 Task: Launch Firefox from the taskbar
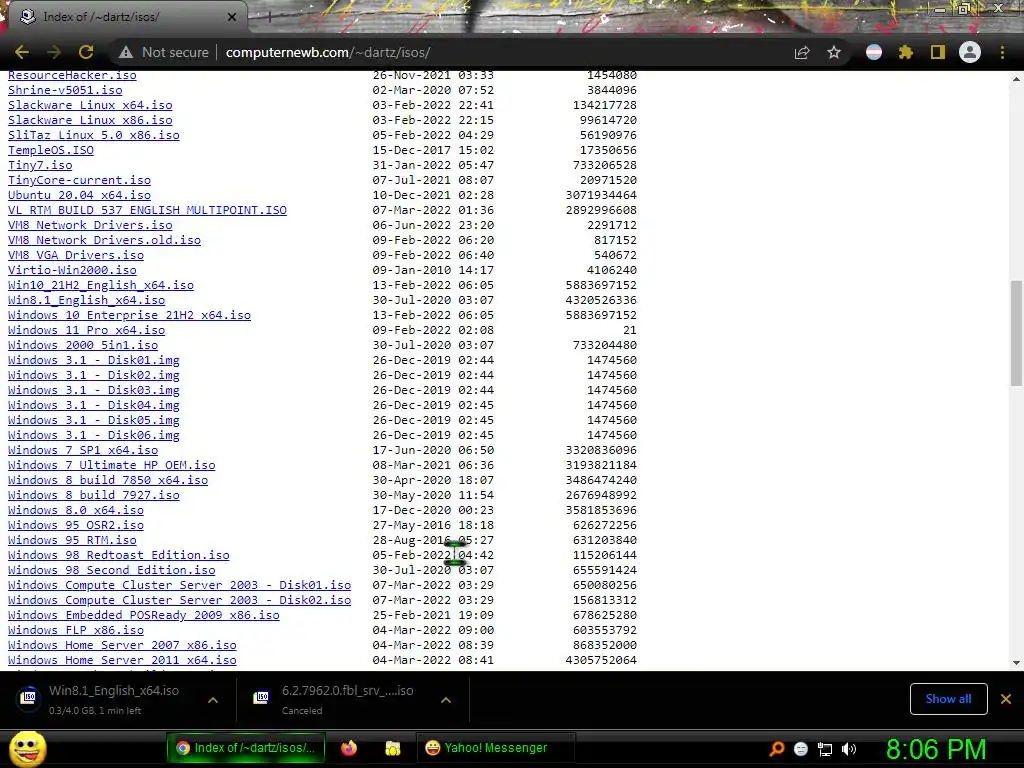point(349,748)
